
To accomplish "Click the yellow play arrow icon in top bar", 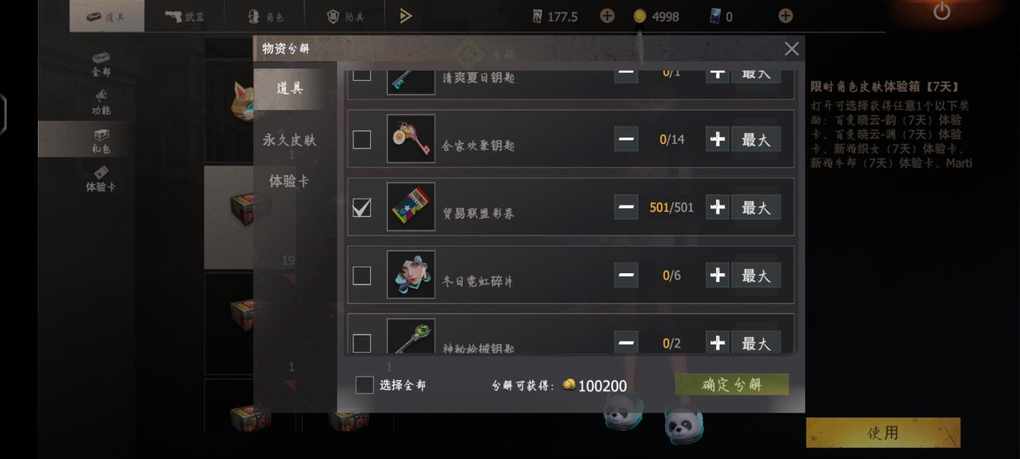I will tap(405, 16).
